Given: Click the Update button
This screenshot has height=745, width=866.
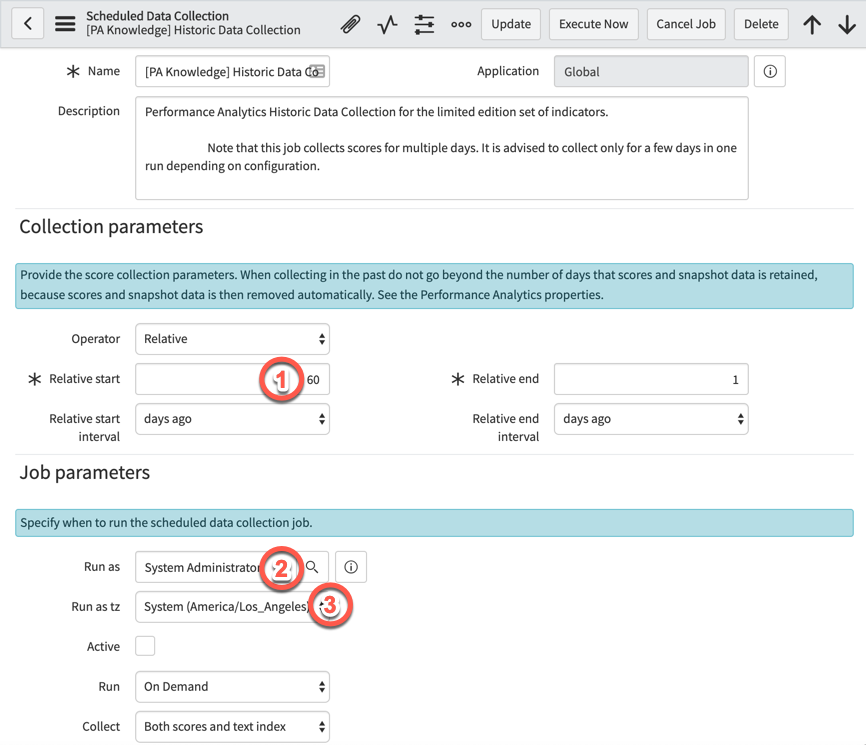Looking at the screenshot, I should [x=511, y=24].
